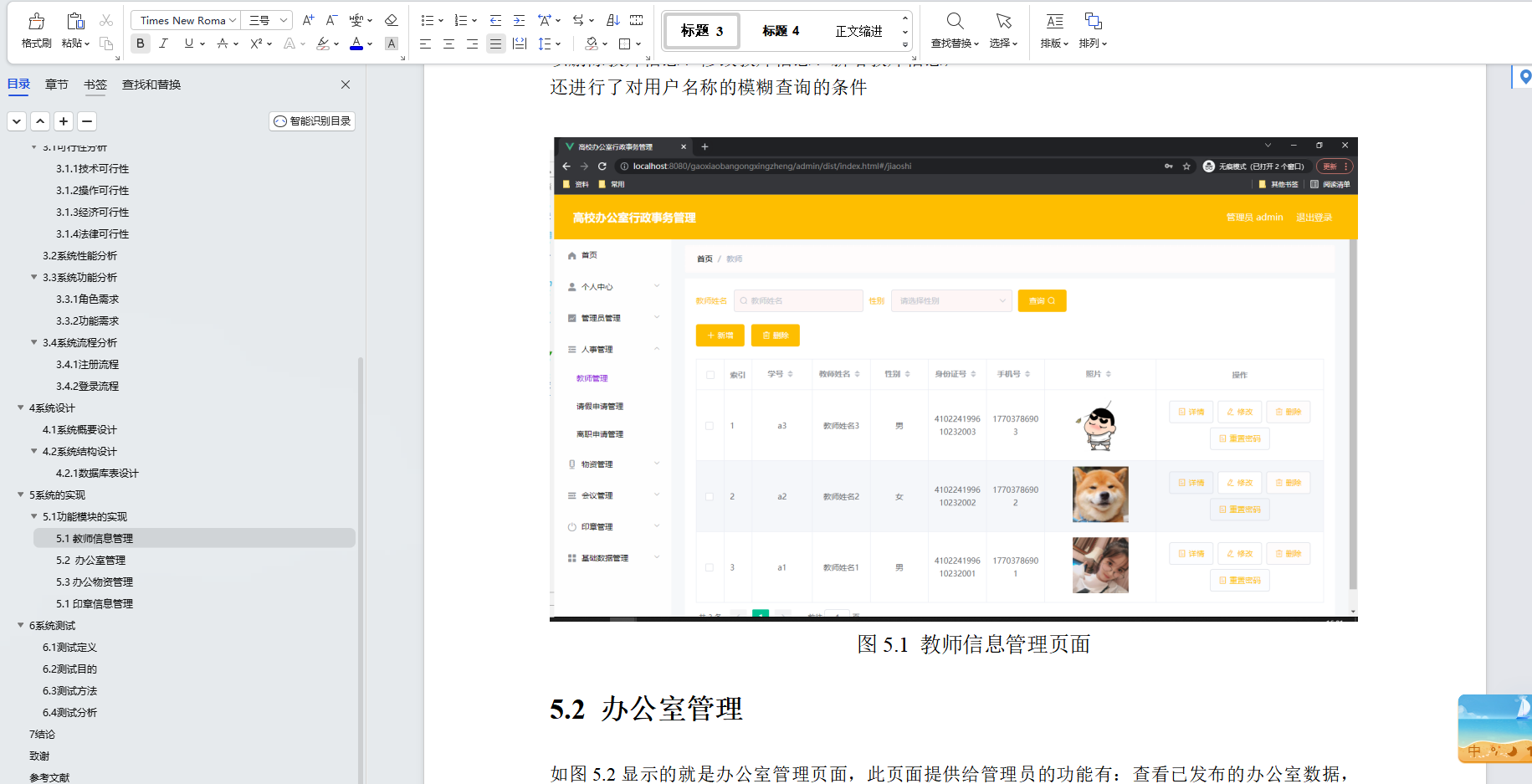Open font color dropdown arrow

pos(370,44)
